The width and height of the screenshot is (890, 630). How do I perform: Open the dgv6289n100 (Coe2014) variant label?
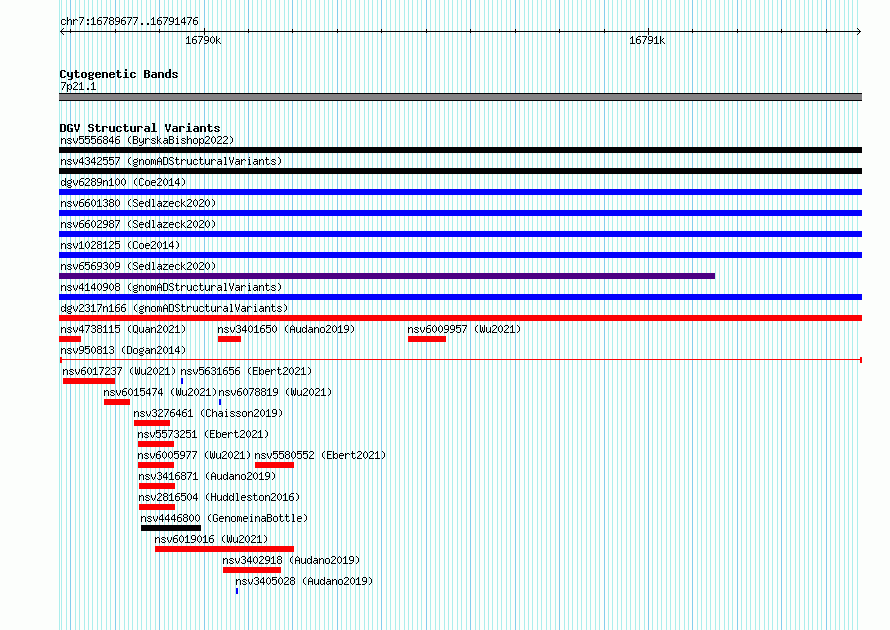click(x=123, y=182)
